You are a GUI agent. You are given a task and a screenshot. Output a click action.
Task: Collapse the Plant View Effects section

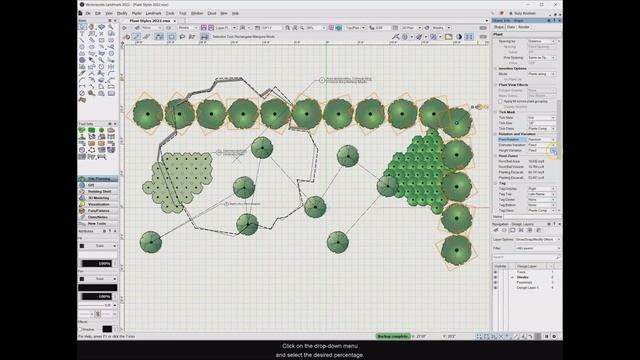point(496,85)
